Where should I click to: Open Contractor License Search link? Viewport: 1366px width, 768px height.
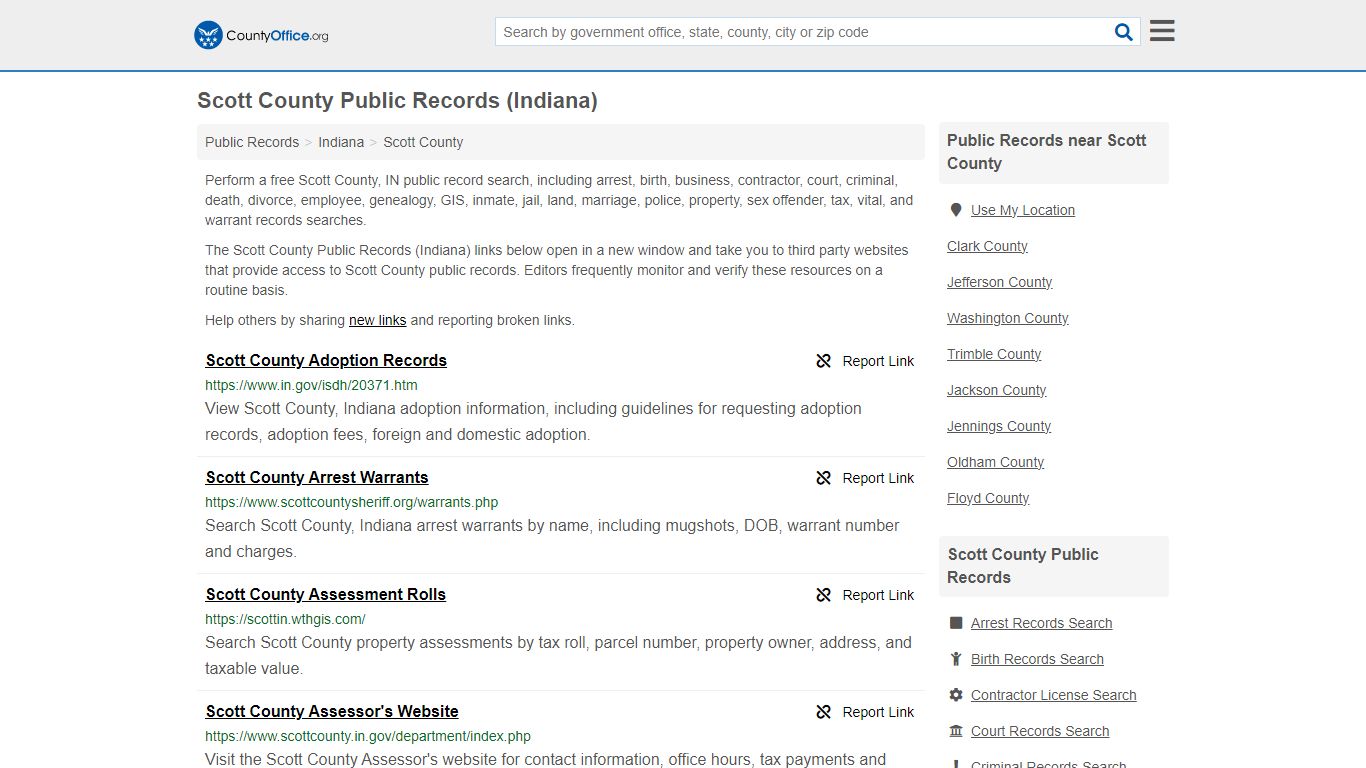click(x=1053, y=695)
